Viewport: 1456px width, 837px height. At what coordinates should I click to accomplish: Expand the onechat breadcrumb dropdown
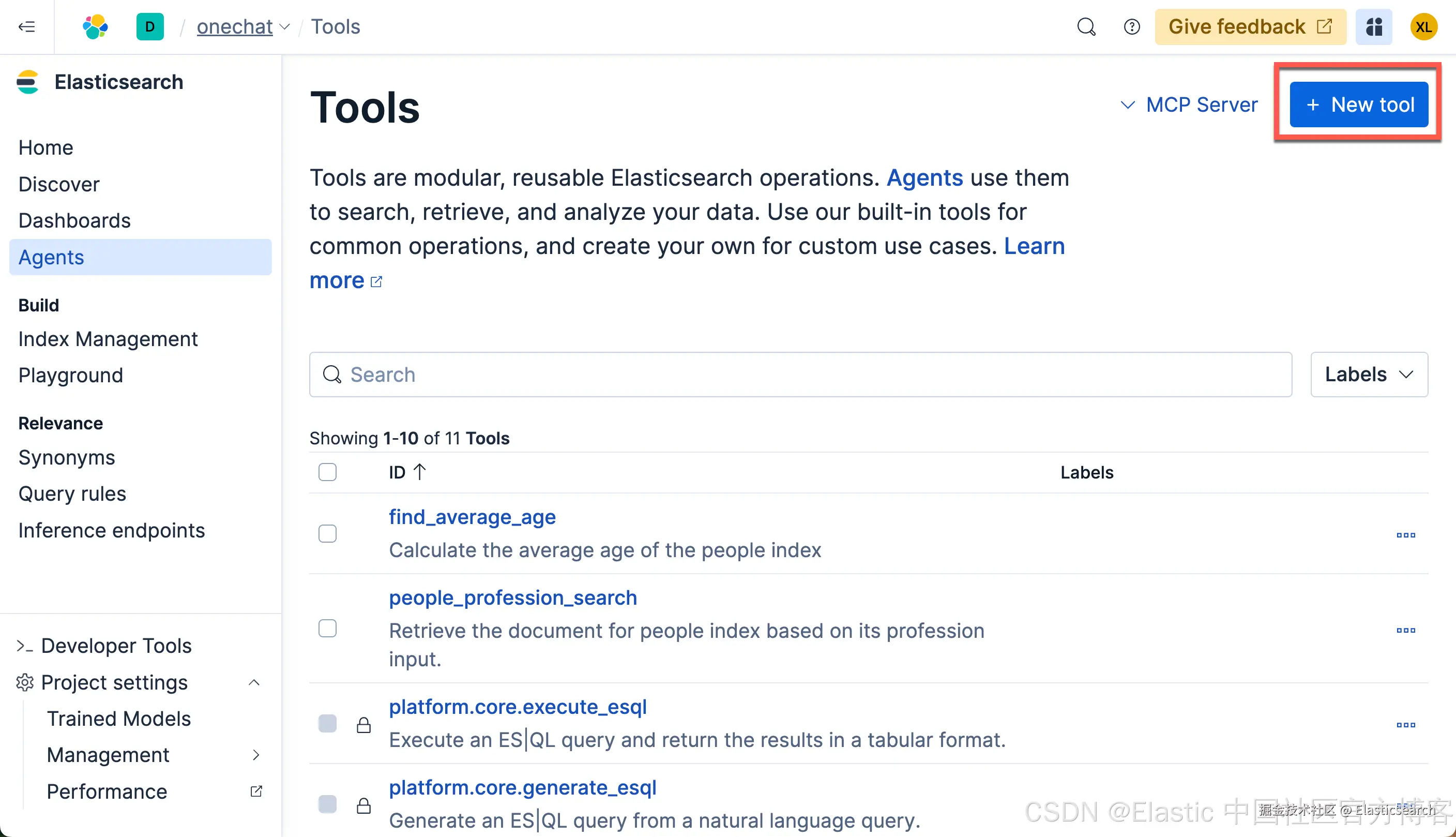[x=284, y=27]
